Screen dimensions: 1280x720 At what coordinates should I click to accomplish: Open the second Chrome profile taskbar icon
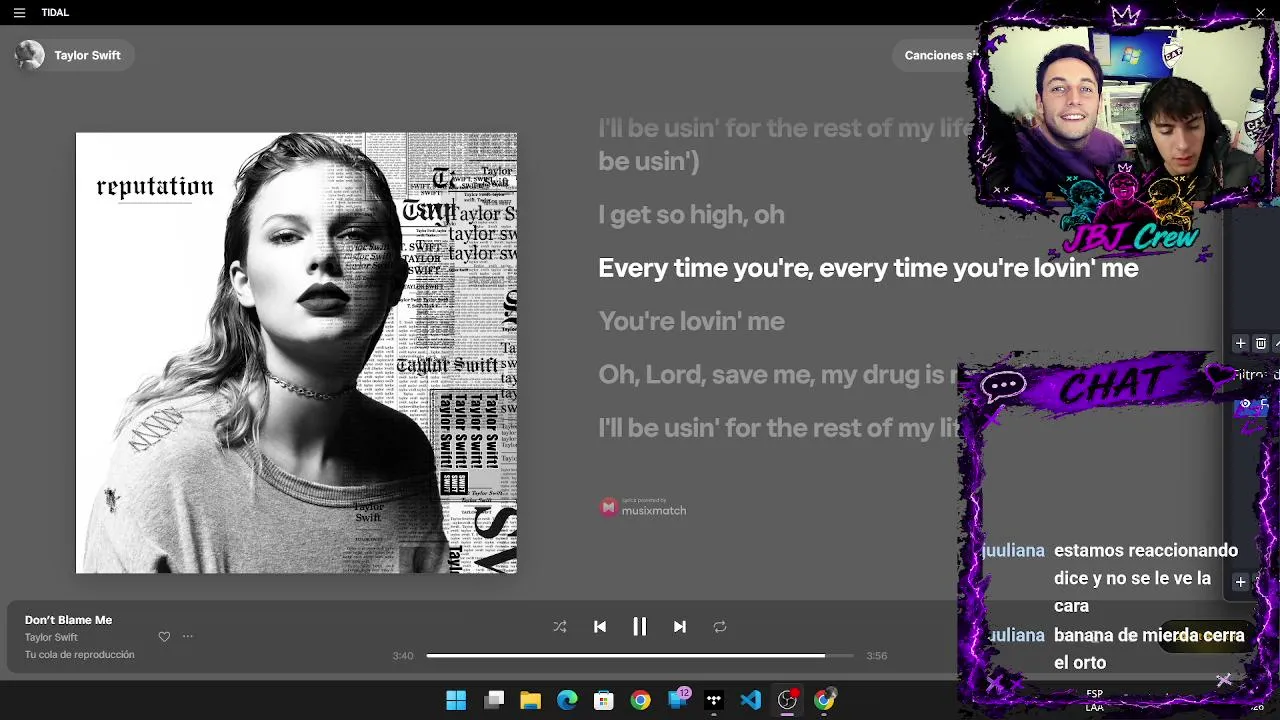(825, 700)
